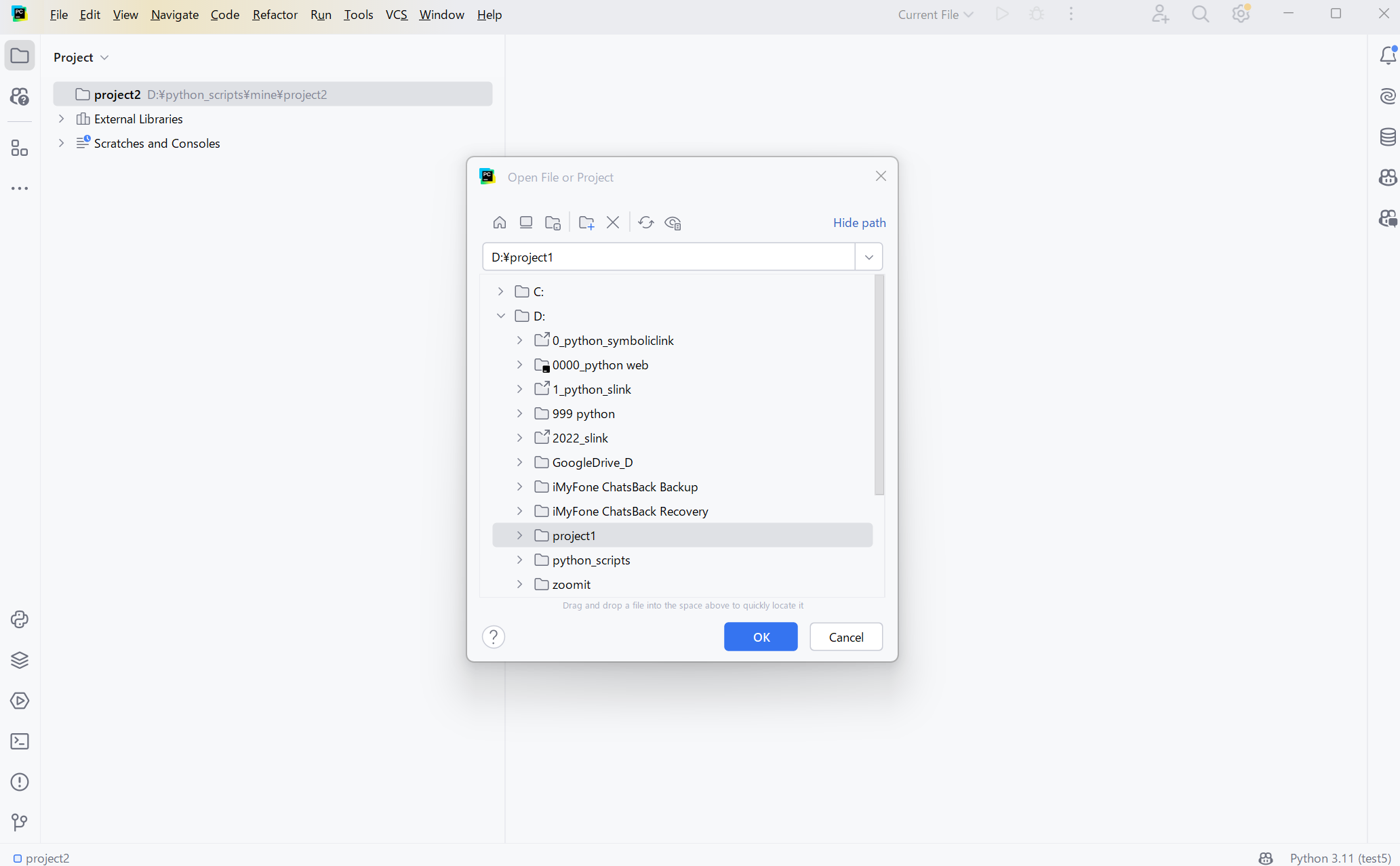Open Python Packages layers icon

click(x=20, y=660)
